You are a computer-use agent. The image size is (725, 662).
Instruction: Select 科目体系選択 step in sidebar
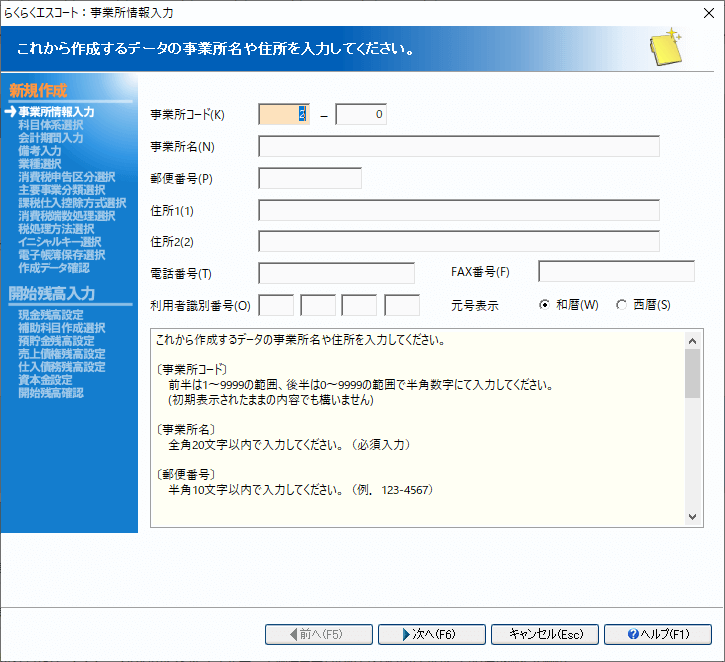50,125
